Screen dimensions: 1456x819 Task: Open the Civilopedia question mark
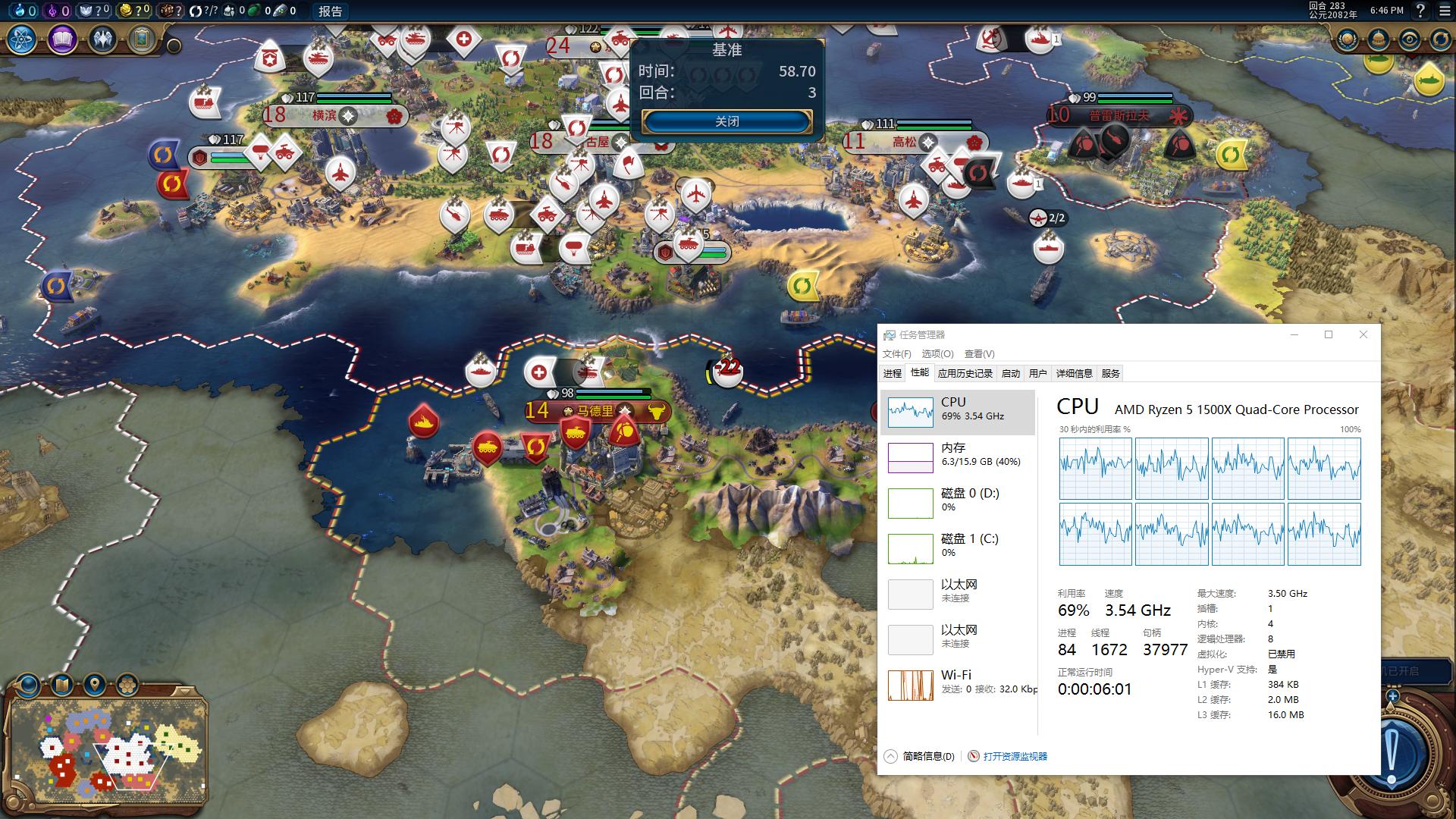1421,11
